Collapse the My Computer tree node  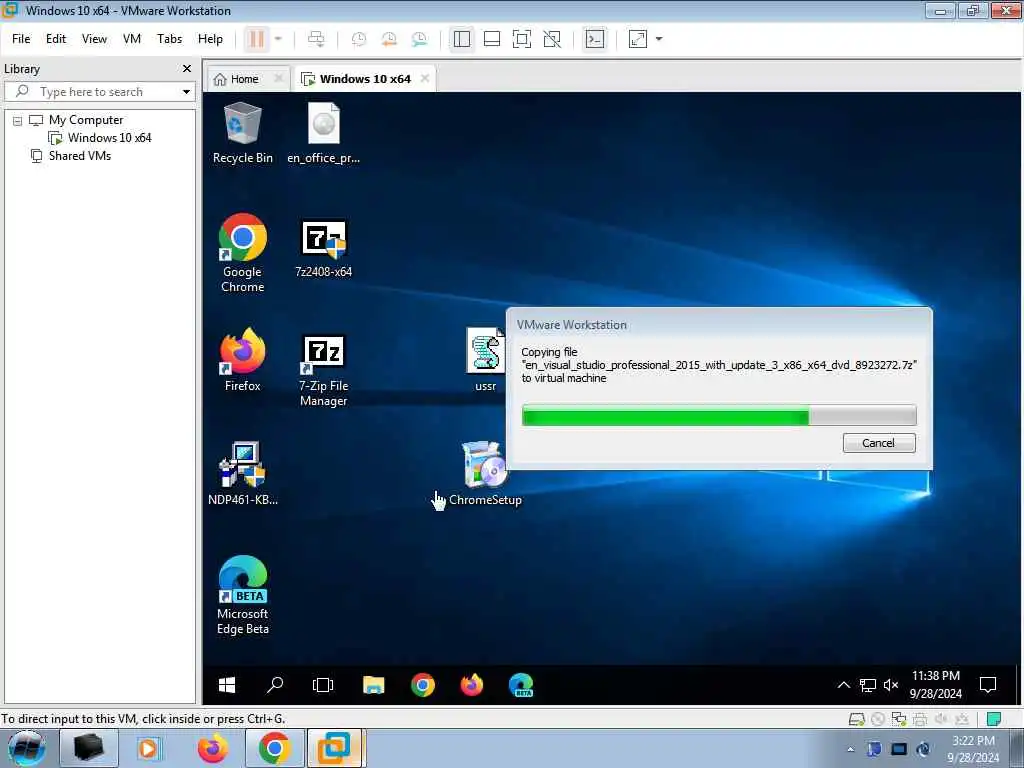(18, 121)
